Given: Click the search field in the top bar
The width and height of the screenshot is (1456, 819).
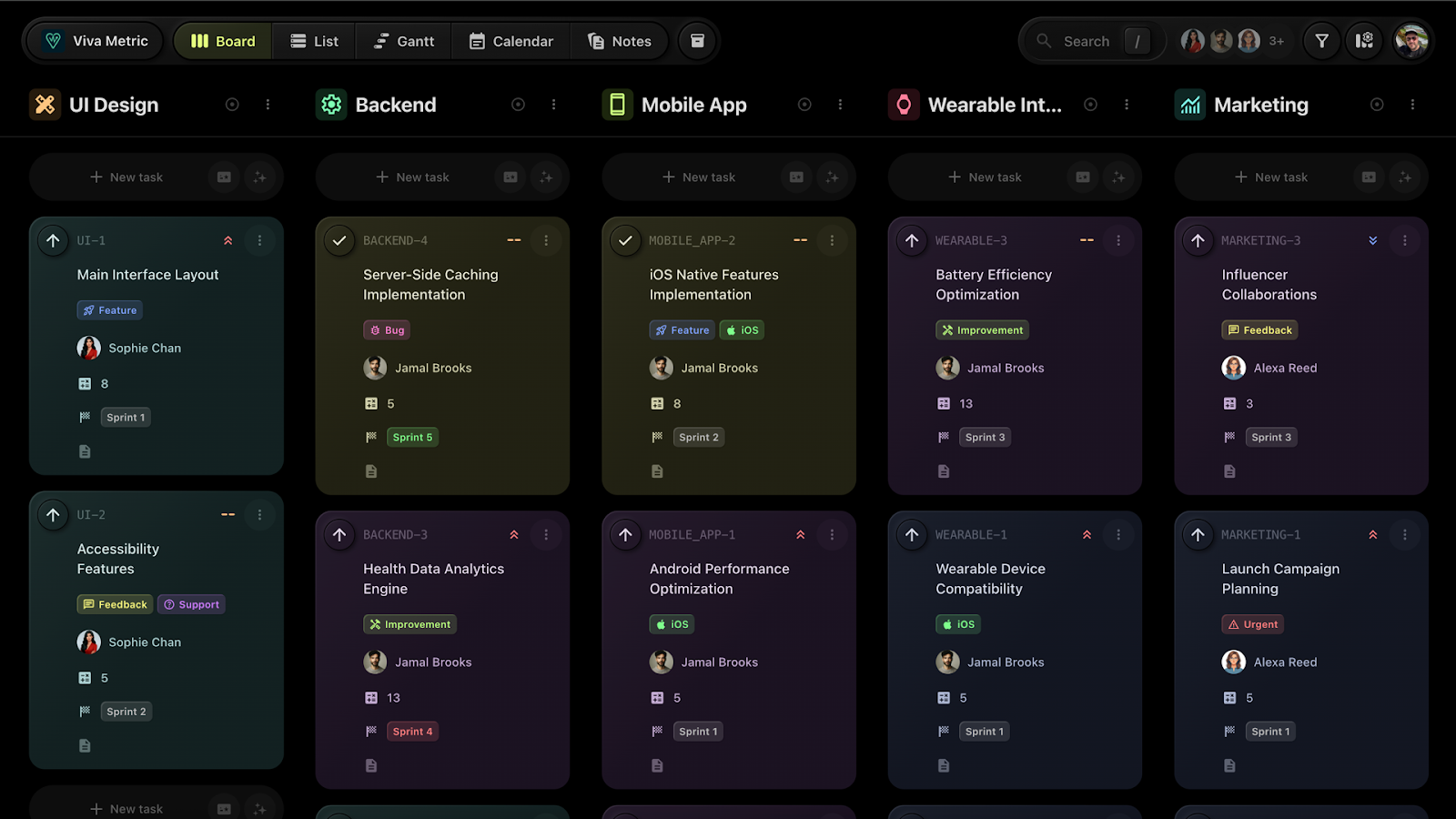Looking at the screenshot, I should click(x=1086, y=40).
